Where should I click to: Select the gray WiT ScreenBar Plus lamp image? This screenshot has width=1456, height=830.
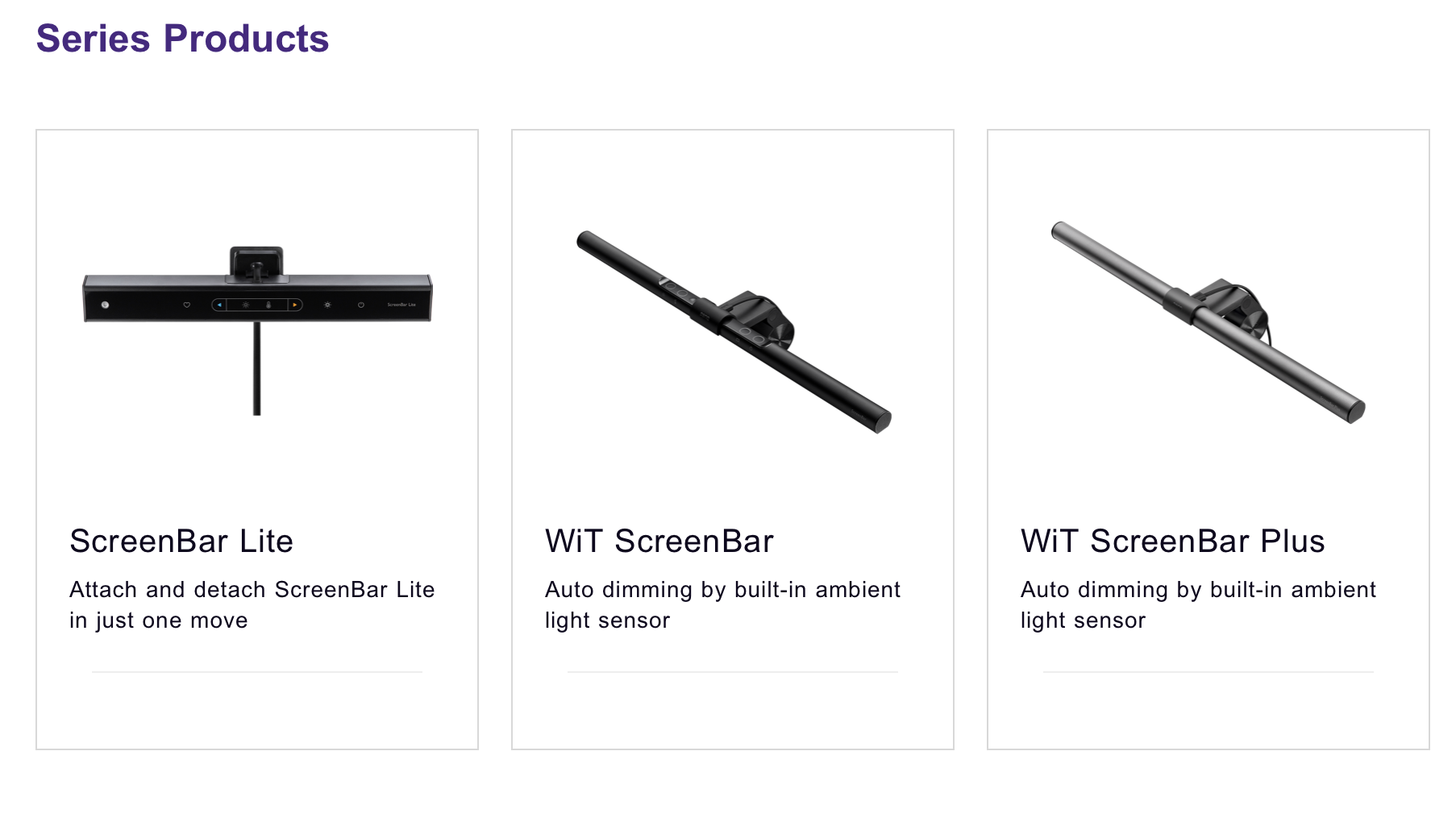coord(1208,322)
